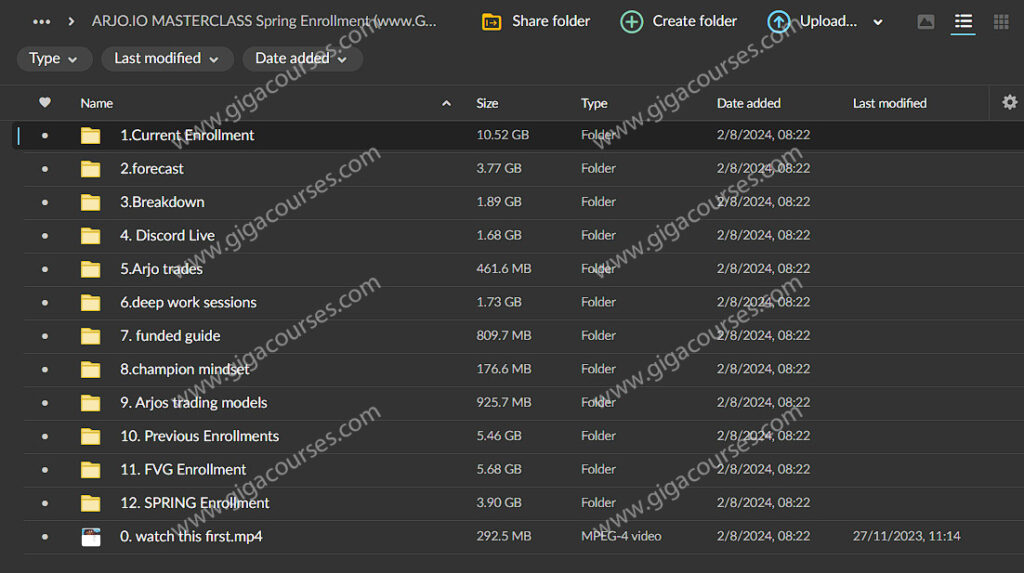The height and width of the screenshot is (573, 1024).
Task: Click the breadcrumb chevron arrow
Action: 71,22
